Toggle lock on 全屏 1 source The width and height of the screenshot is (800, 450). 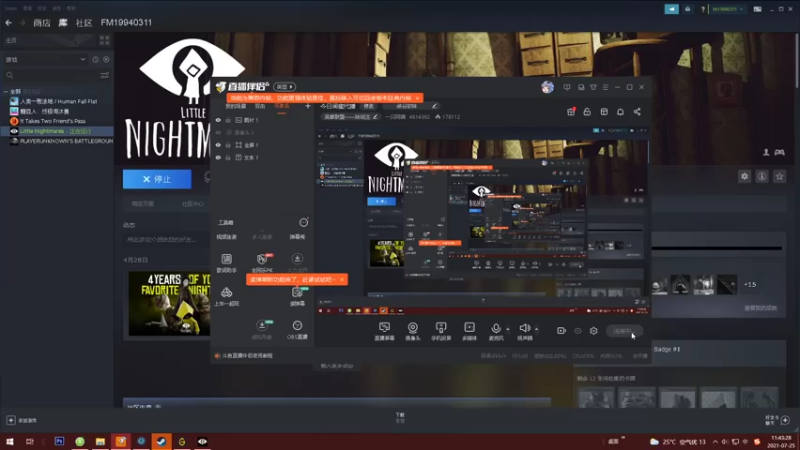pos(228,145)
